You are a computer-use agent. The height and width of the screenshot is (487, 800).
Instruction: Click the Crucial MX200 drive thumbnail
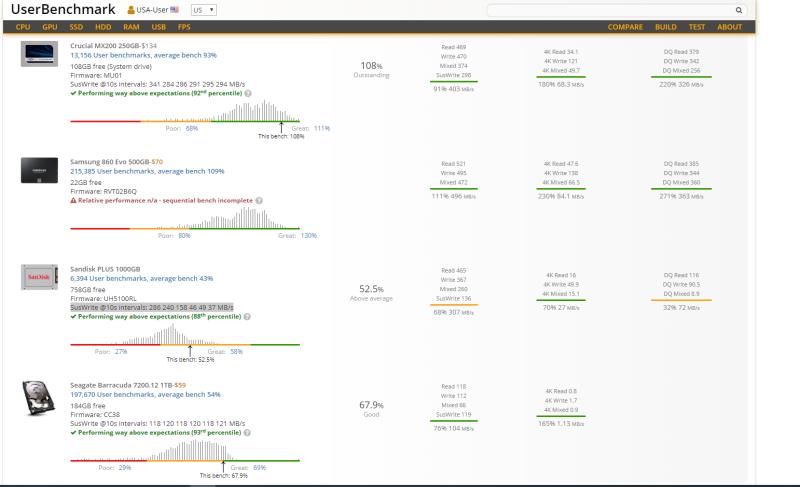click(39, 54)
